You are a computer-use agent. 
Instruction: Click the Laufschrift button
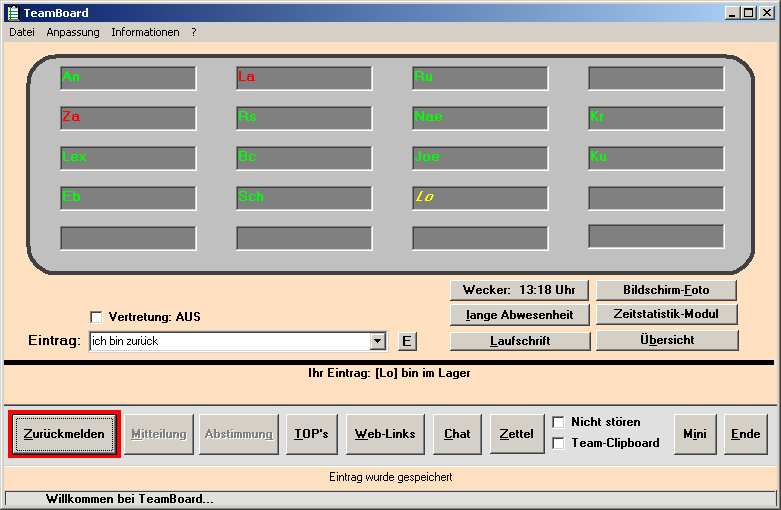(x=519, y=340)
